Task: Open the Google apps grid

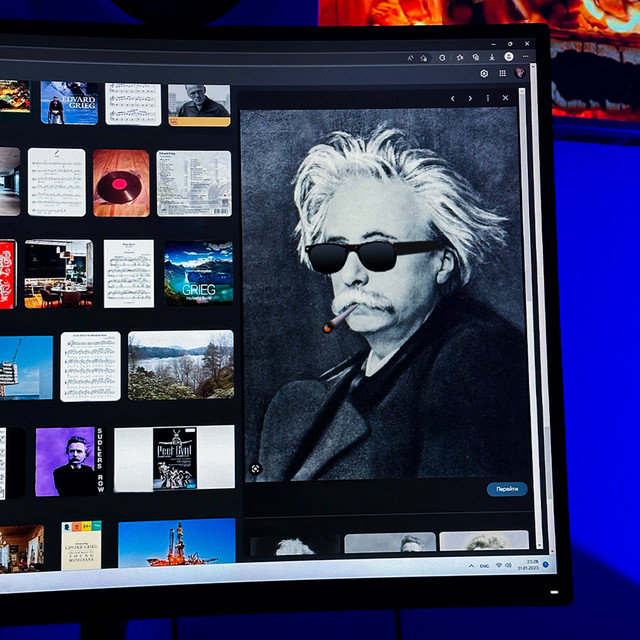Action: click(502, 73)
